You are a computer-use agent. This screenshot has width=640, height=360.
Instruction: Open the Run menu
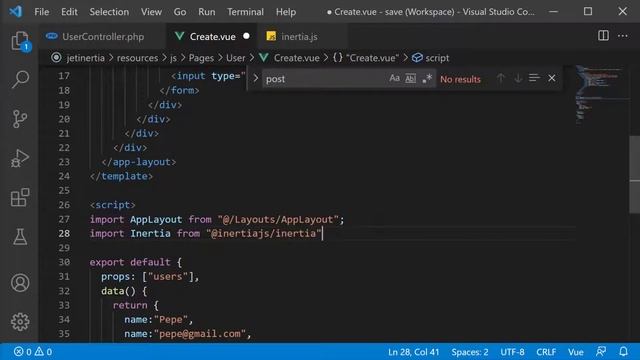tap(207, 12)
